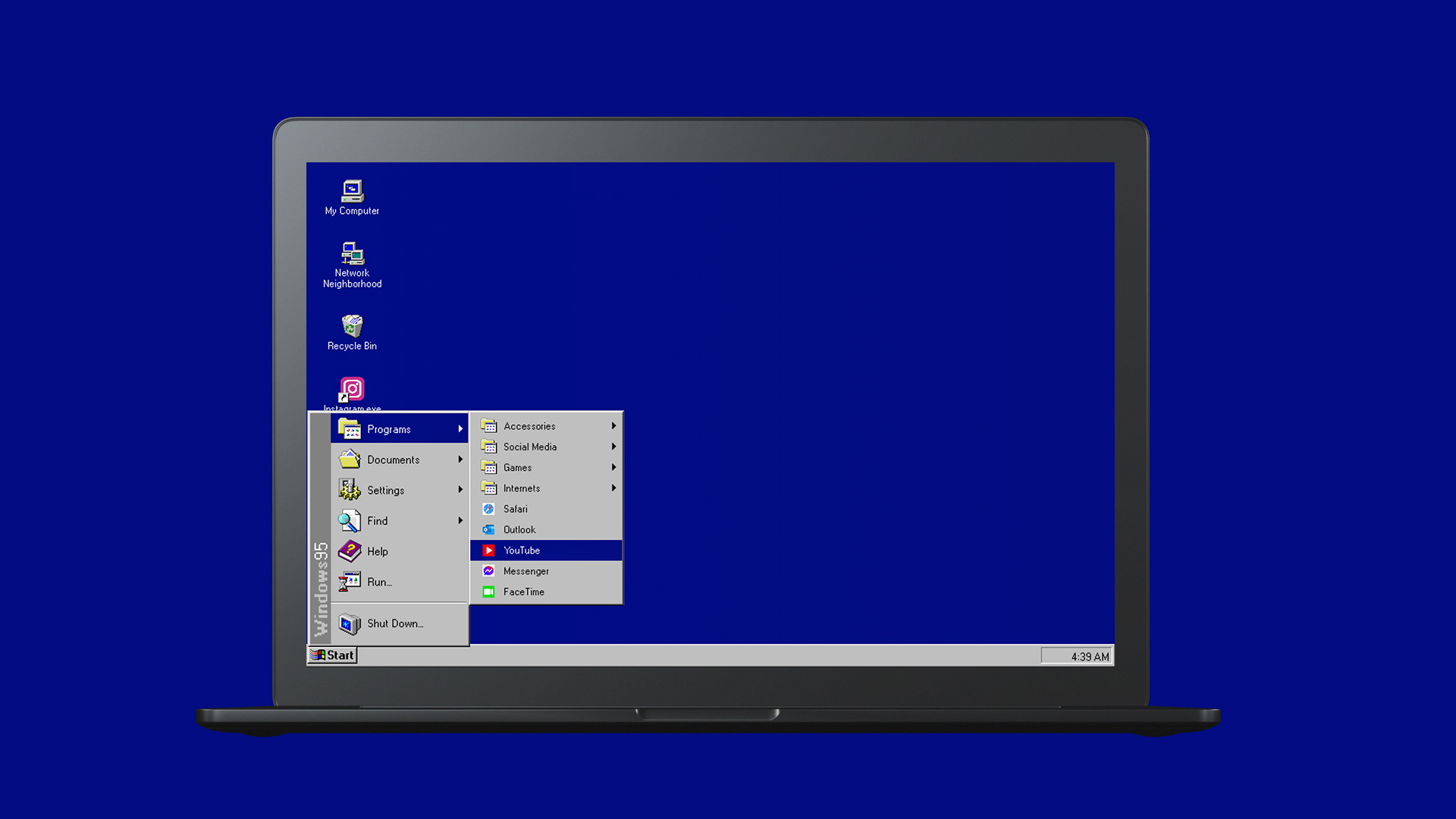Expand the Accessories submenu arrow

point(613,426)
